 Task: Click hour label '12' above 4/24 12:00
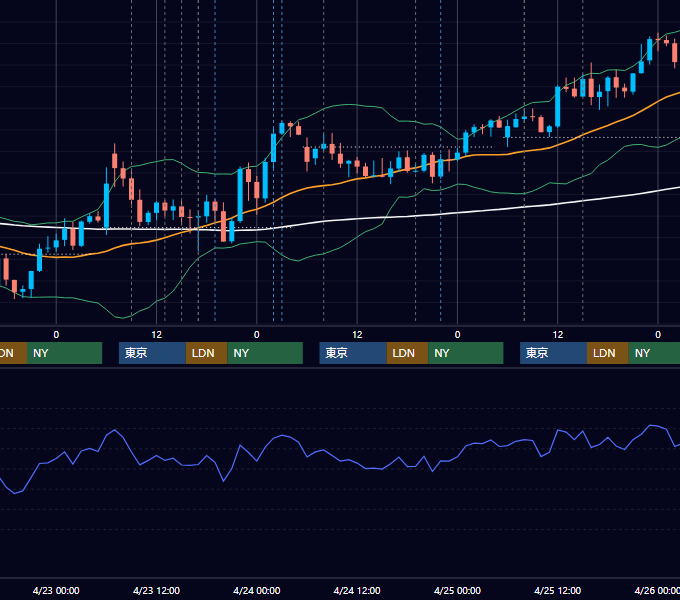(357, 335)
